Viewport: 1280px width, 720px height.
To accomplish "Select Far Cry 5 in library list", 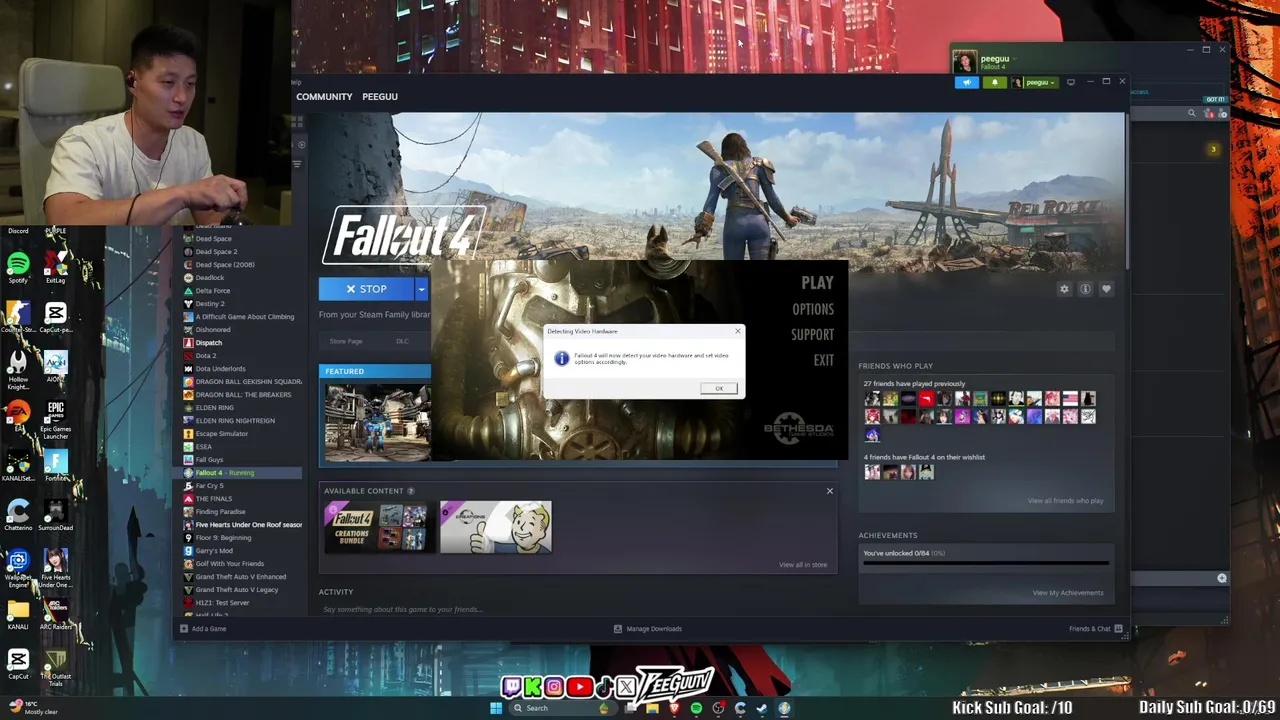I will click(209, 486).
